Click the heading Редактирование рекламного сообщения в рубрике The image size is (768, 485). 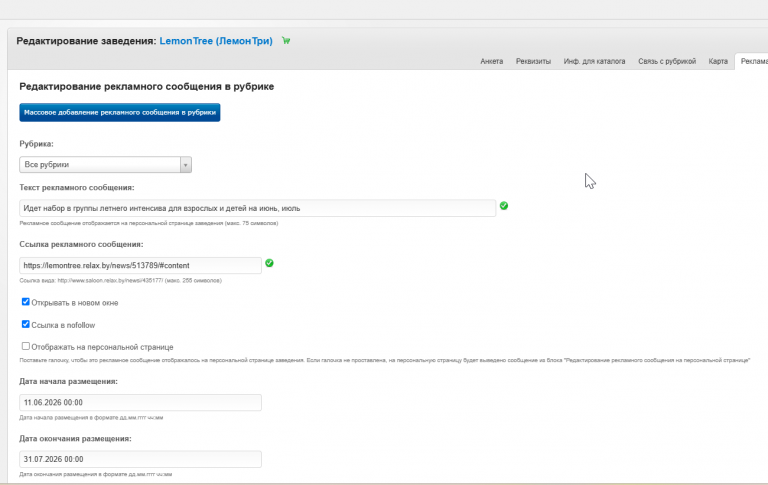click(146, 87)
